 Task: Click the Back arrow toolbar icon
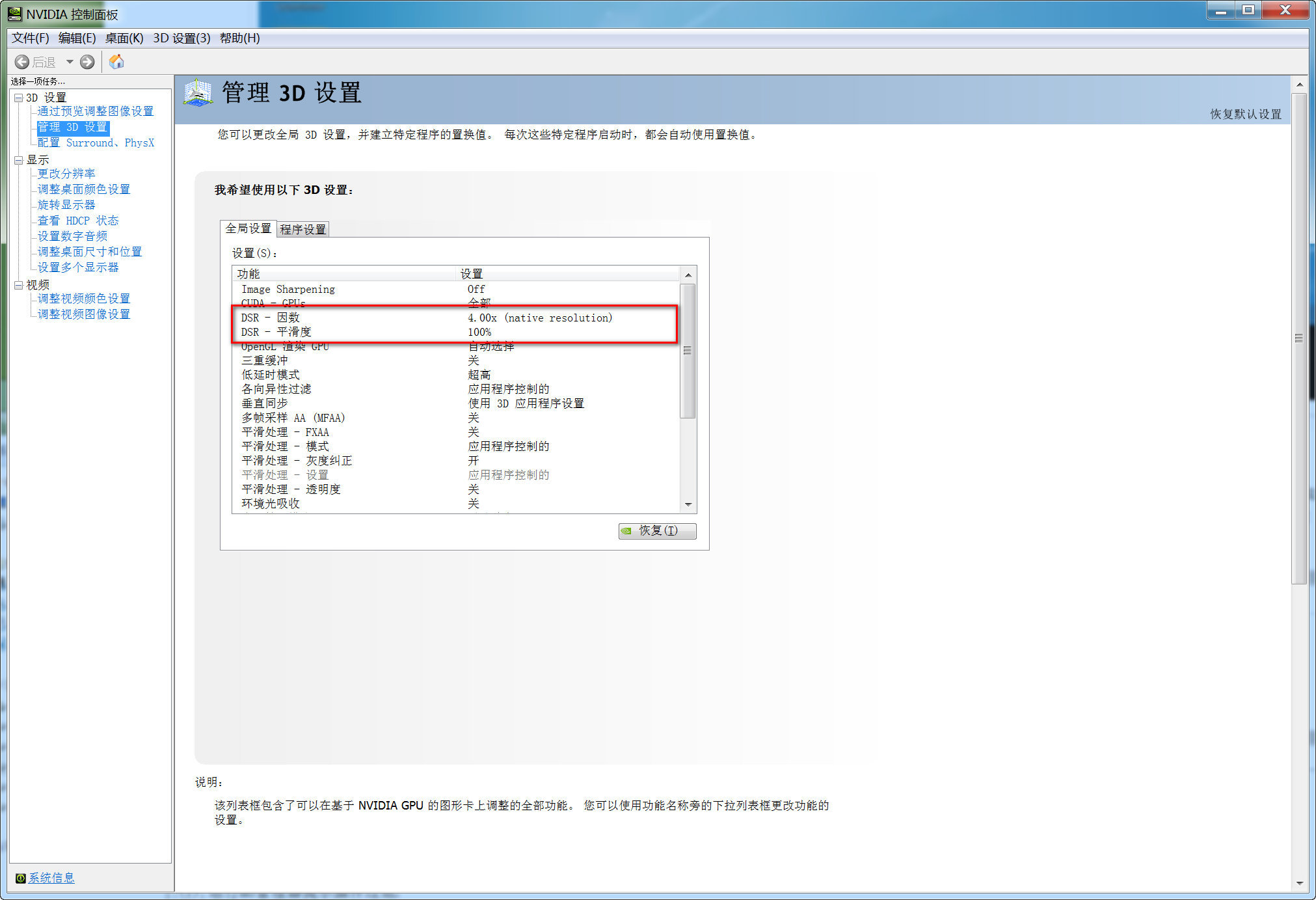coord(22,62)
